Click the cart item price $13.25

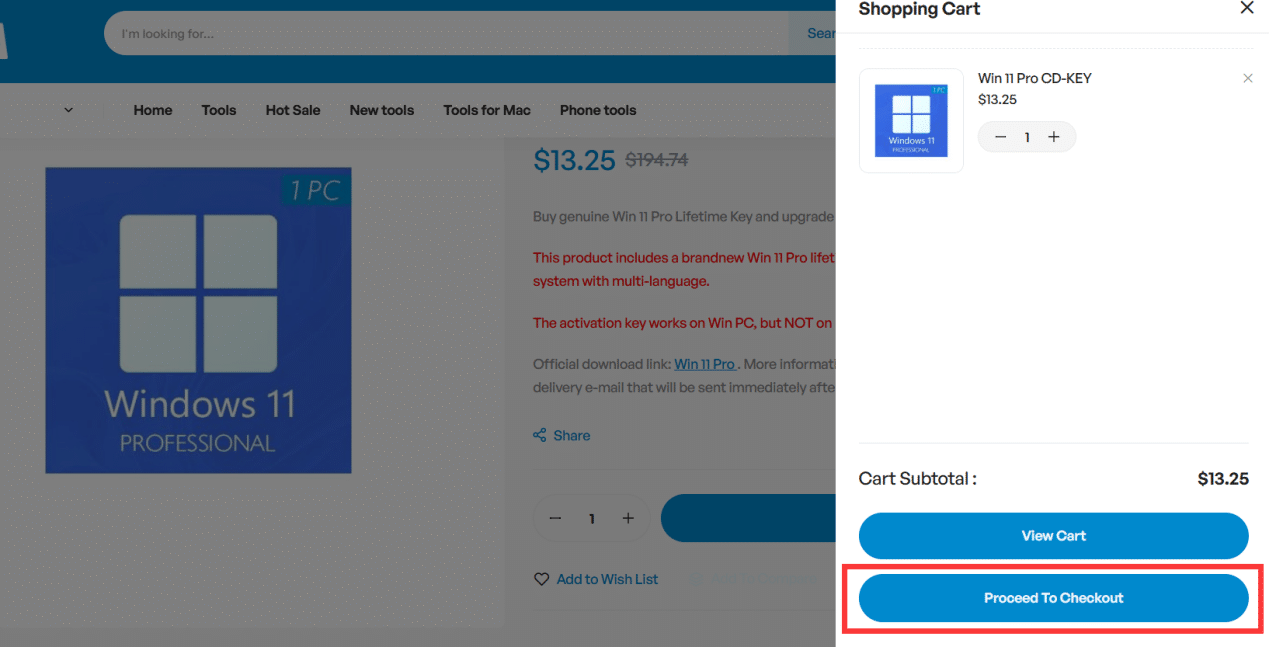pyautogui.click(x=997, y=99)
